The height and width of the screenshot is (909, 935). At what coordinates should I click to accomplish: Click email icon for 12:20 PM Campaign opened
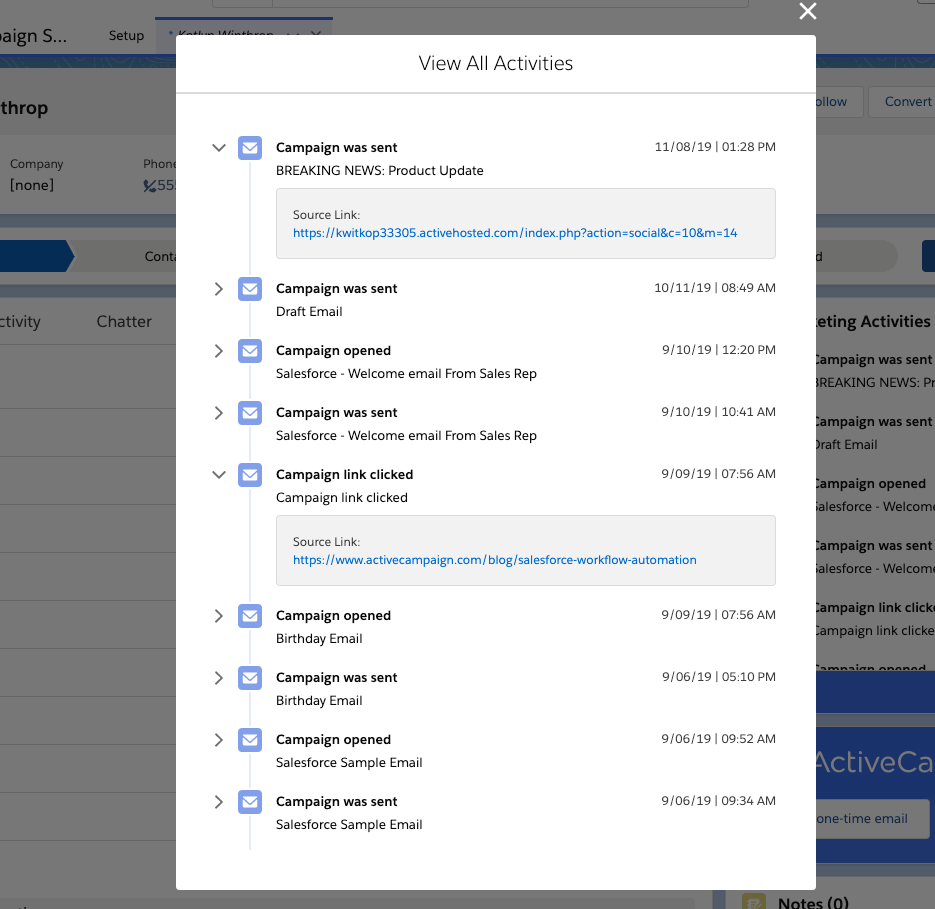coord(250,351)
